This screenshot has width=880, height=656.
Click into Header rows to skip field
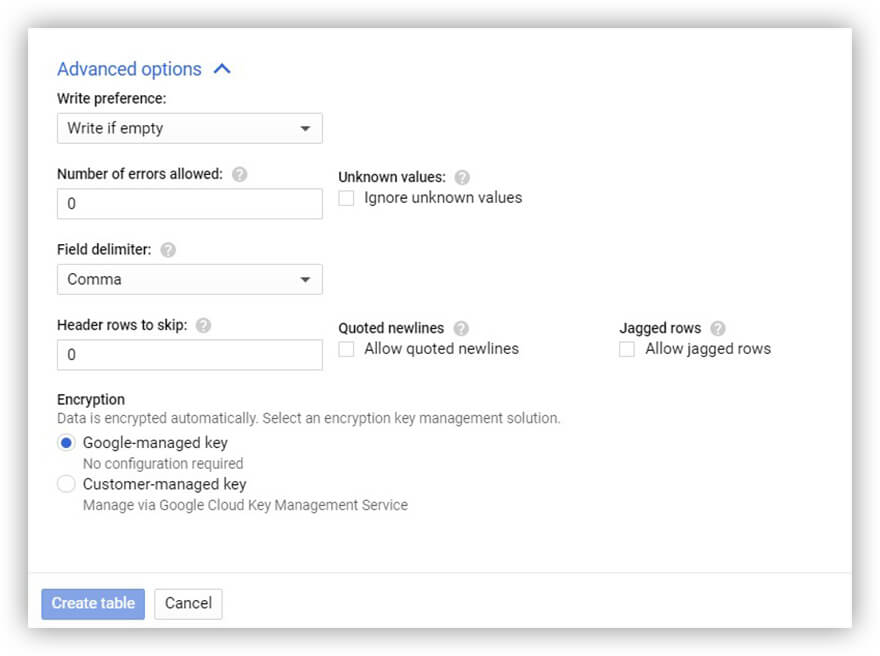190,355
